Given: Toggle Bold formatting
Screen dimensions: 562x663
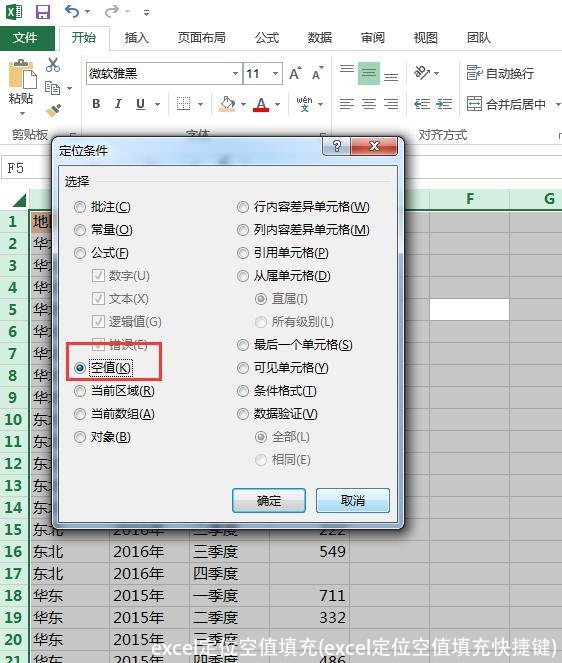Looking at the screenshot, I should click(96, 104).
